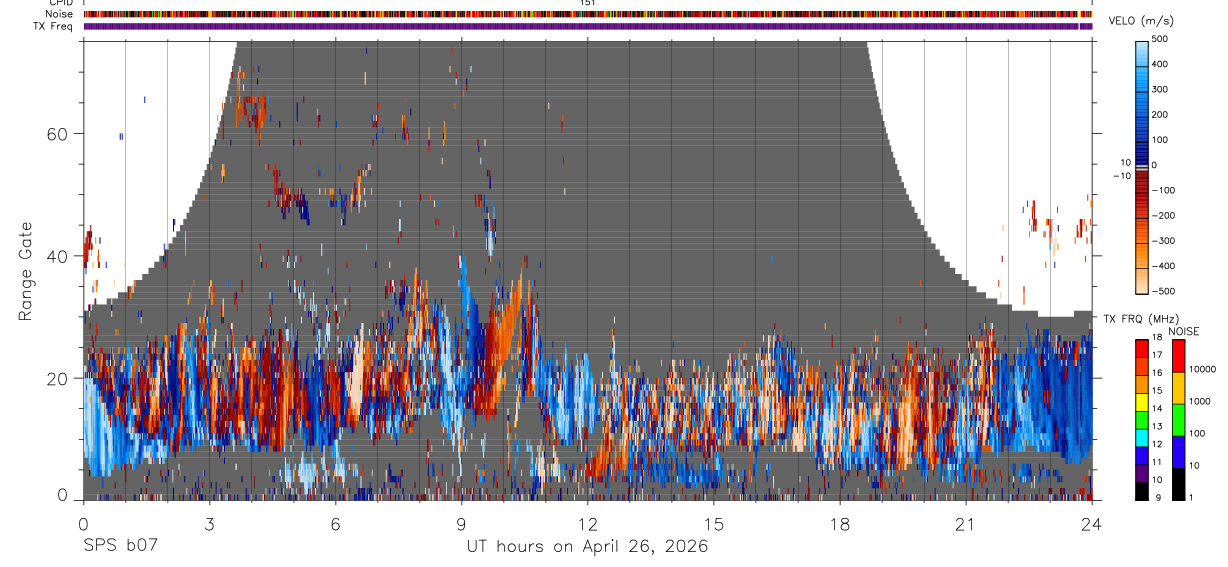Click the 15 hour tick label
1228x567 pixels.
713,524
